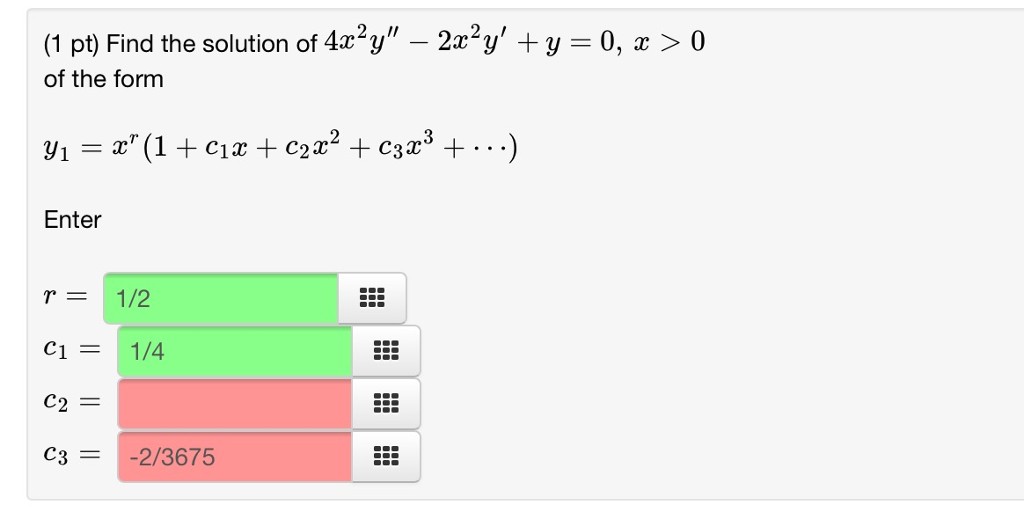Open equation editor grid icon beside c1 field

click(385, 351)
